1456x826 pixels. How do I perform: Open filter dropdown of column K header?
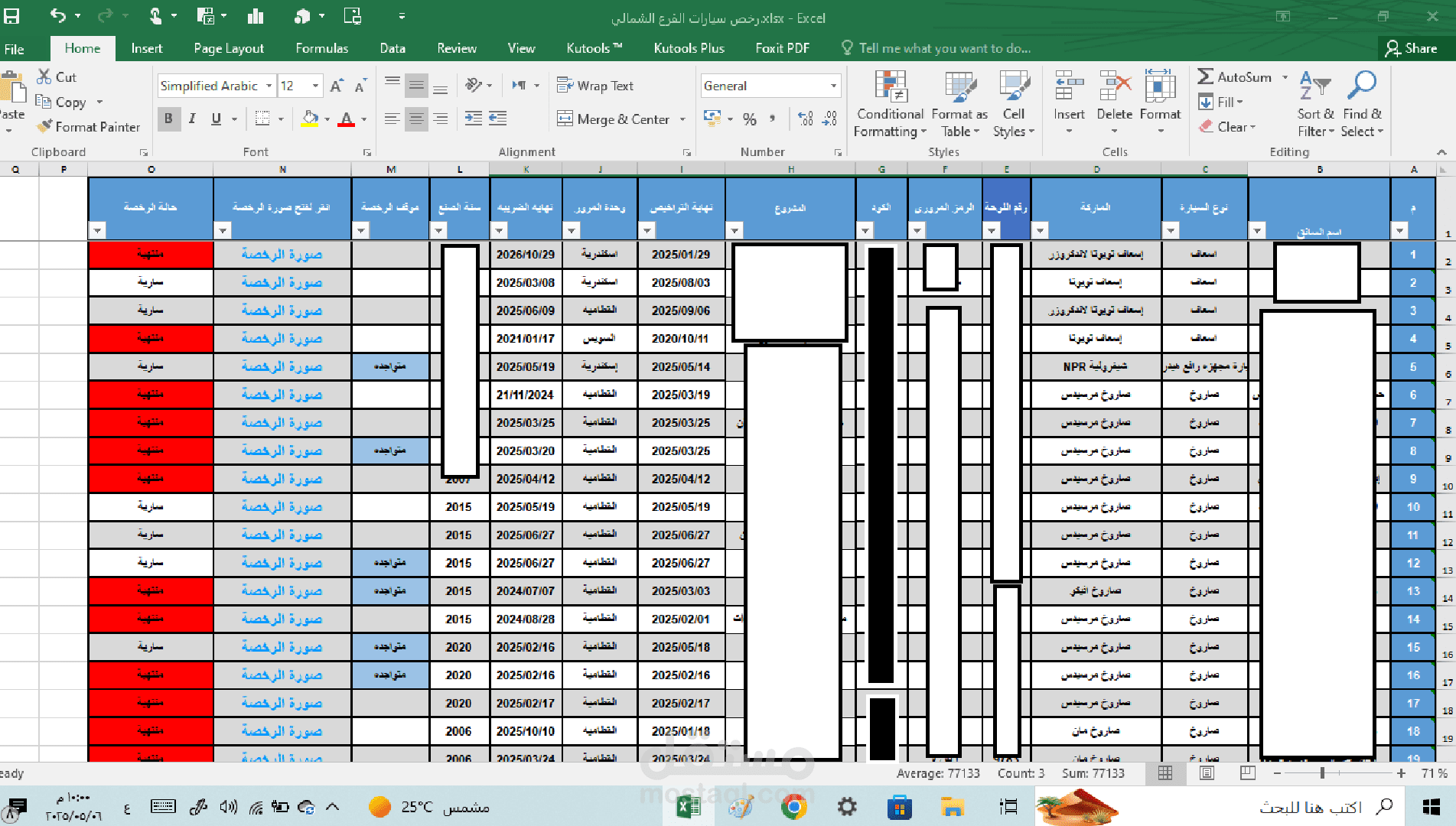(500, 230)
